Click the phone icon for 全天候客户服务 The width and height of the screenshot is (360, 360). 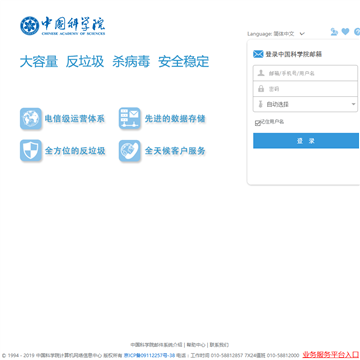tap(130, 151)
